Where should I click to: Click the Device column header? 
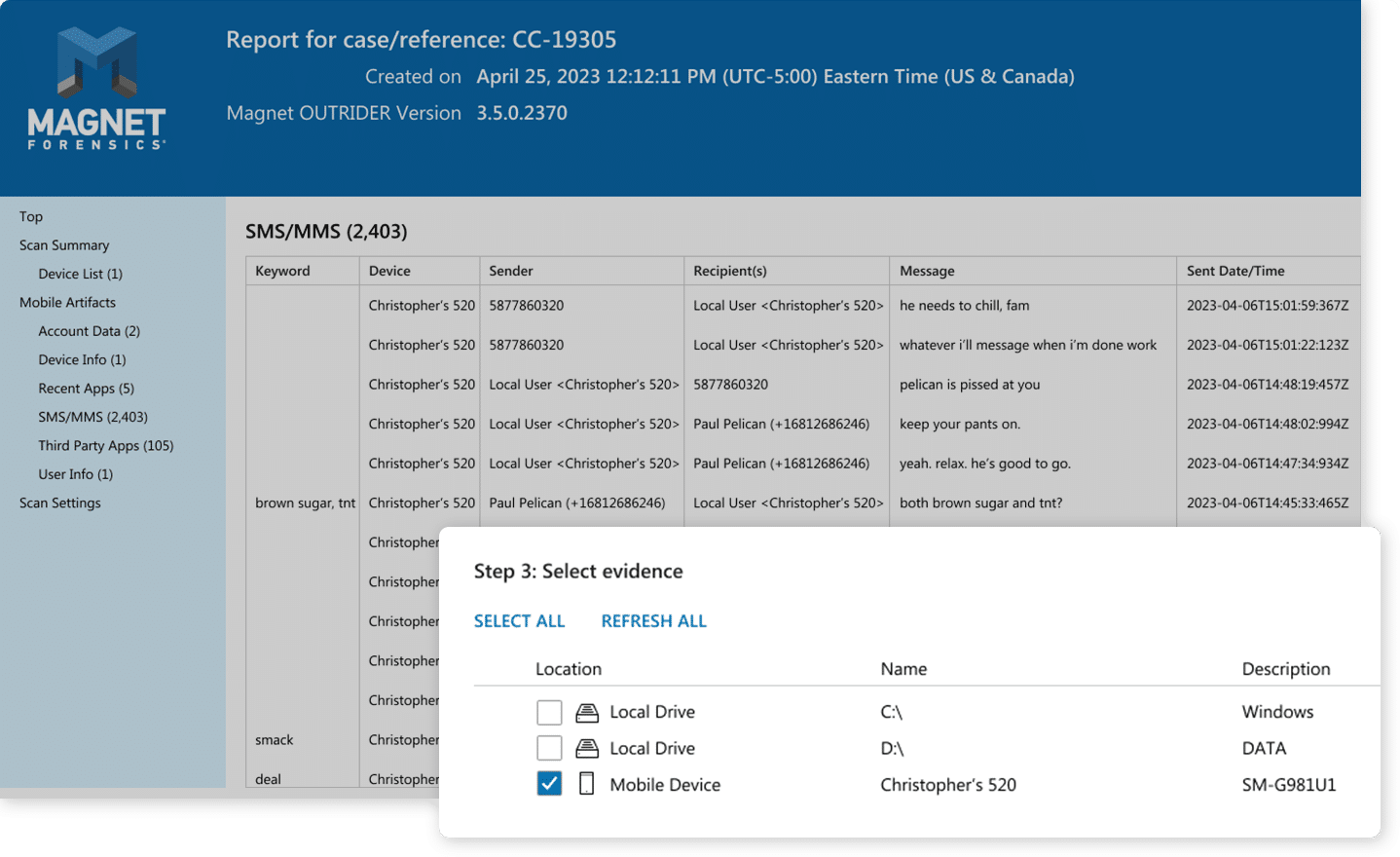pyautogui.click(x=389, y=271)
